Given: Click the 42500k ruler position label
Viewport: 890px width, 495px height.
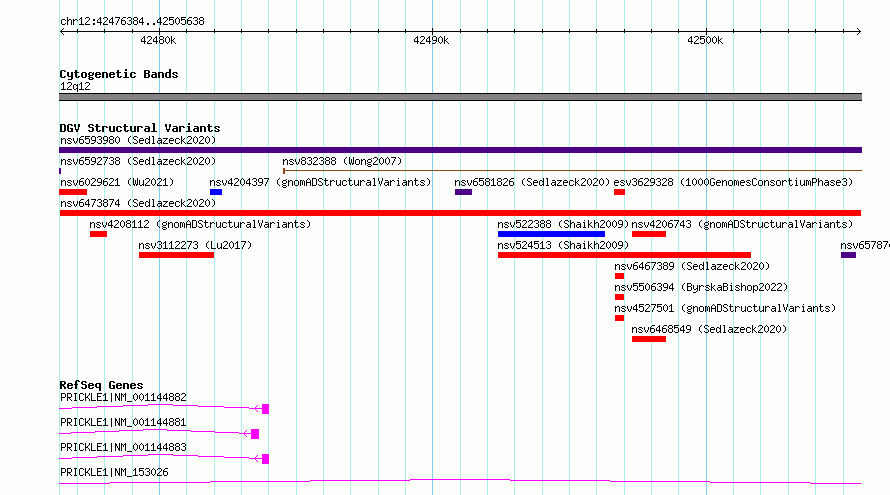Looking at the screenshot, I should click(705, 40).
